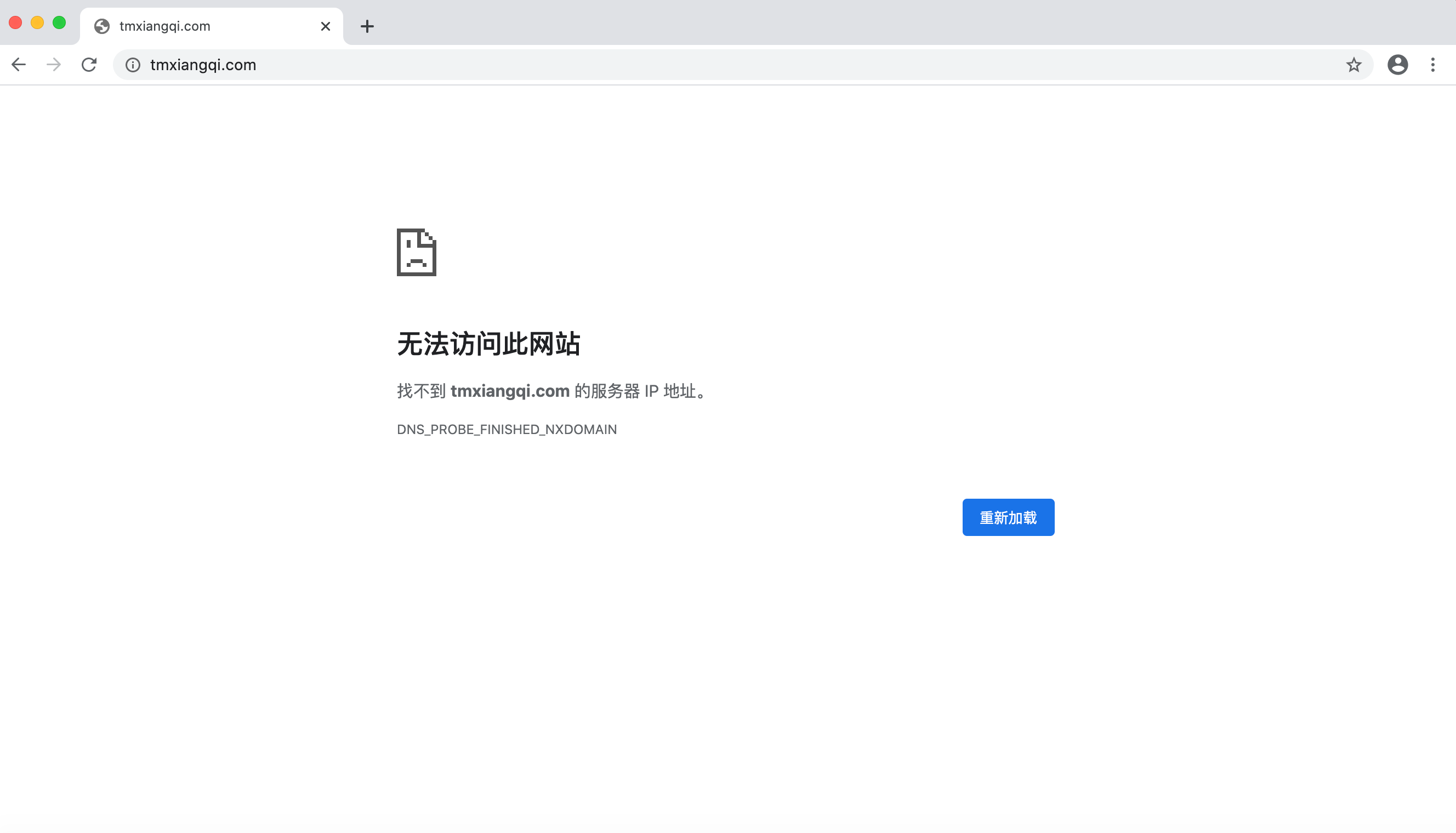Bookmark this page with the star icon
This screenshot has width=1456, height=833.
(1353, 65)
